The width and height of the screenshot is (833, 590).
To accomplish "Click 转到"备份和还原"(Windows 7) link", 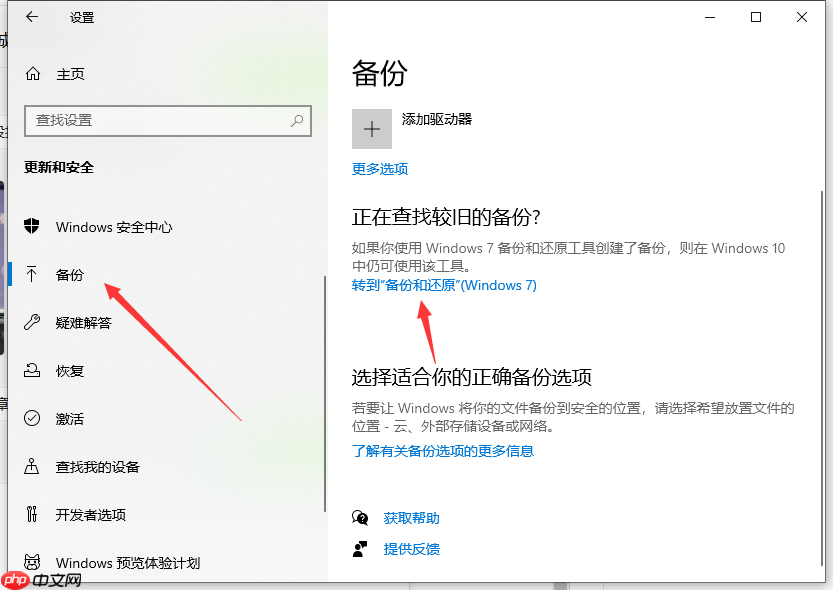I will (x=444, y=285).
